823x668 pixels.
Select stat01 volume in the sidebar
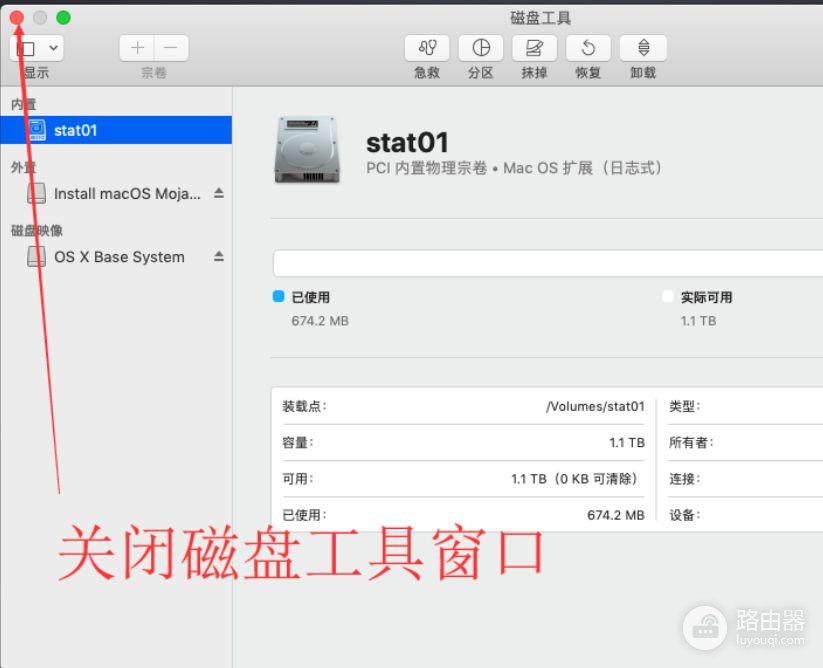[75, 130]
